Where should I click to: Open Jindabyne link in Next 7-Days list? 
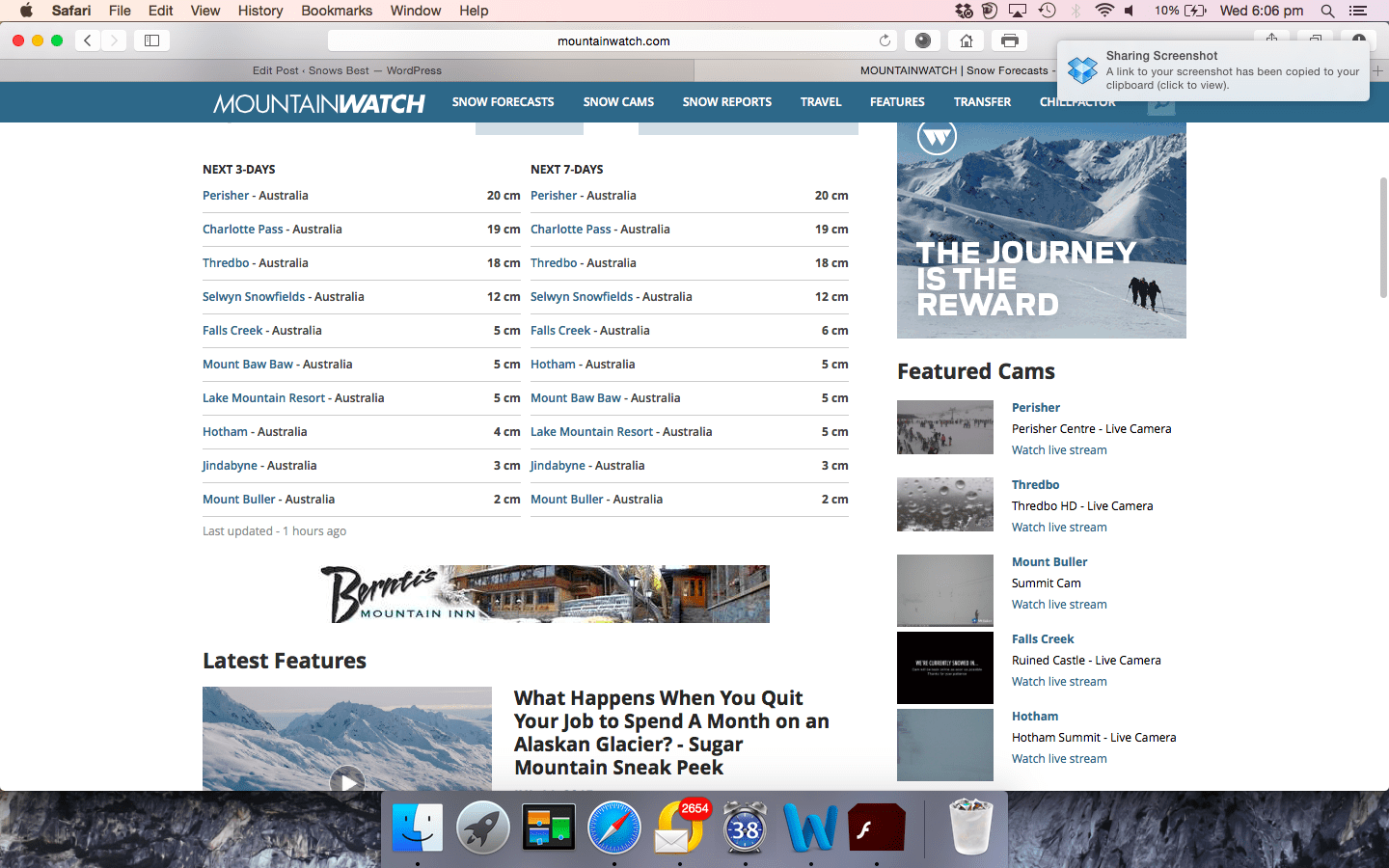pos(558,465)
